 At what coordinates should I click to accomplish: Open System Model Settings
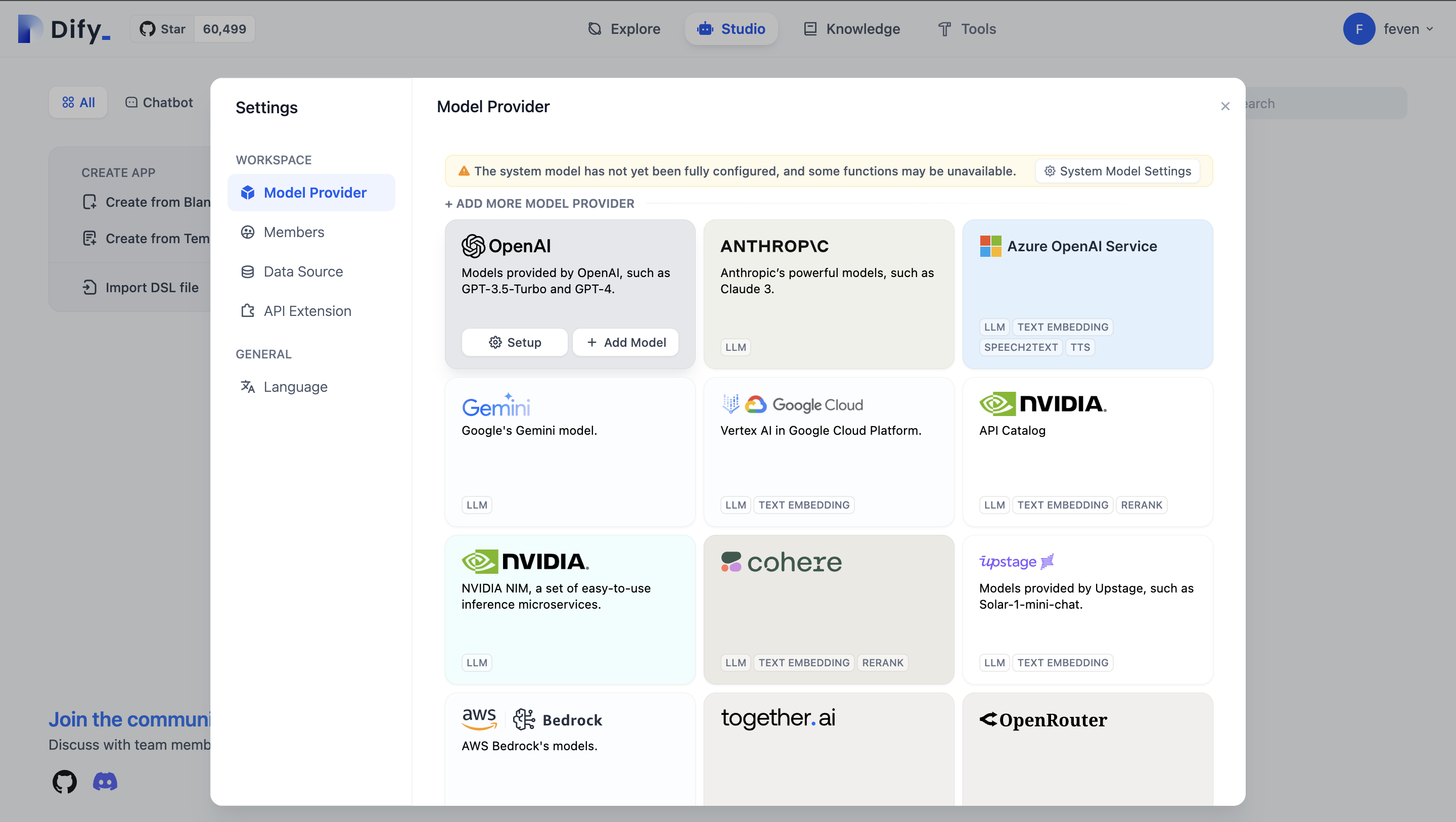pos(1117,171)
